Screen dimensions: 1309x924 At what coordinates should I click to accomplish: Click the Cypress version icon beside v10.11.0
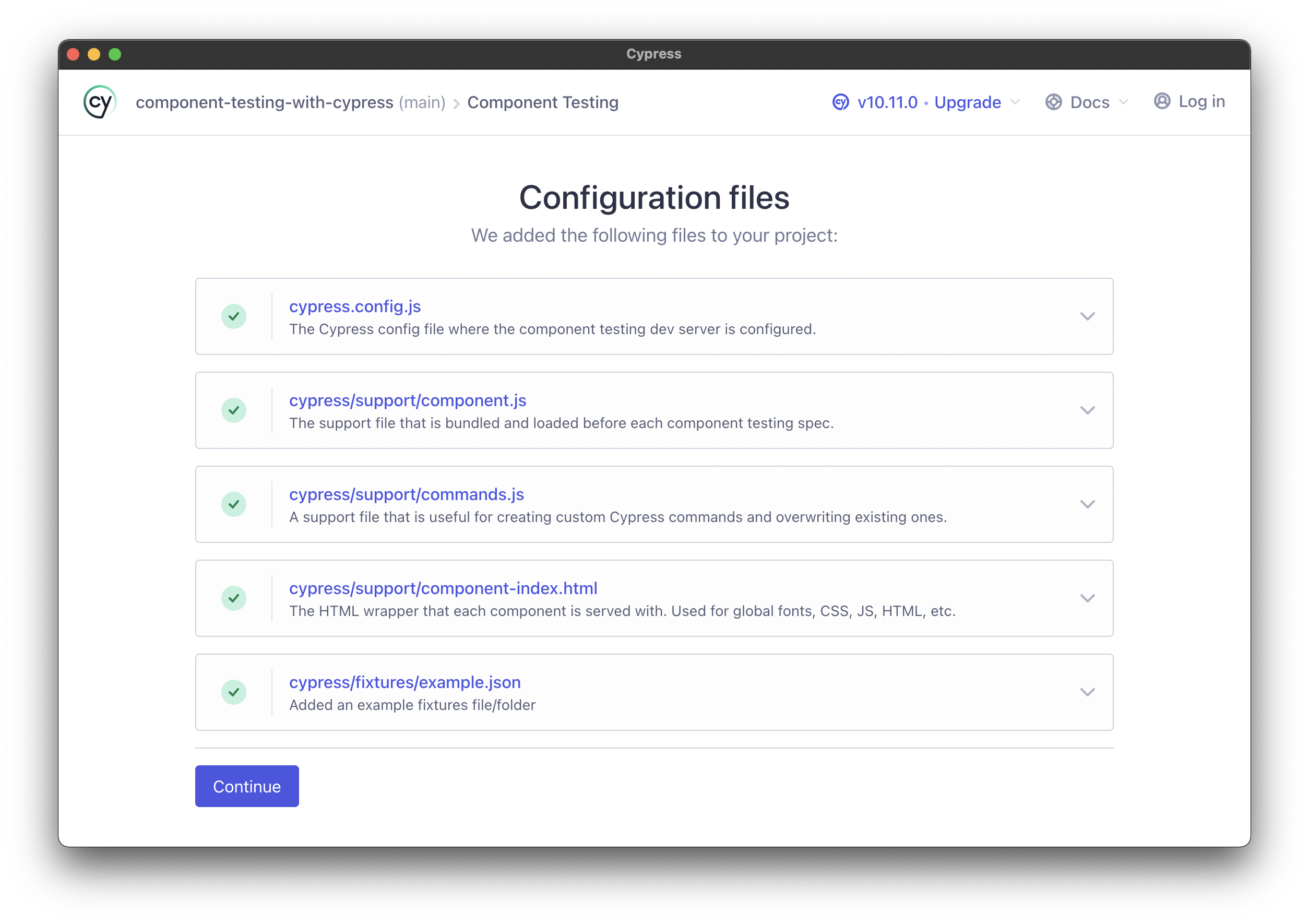(x=840, y=102)
